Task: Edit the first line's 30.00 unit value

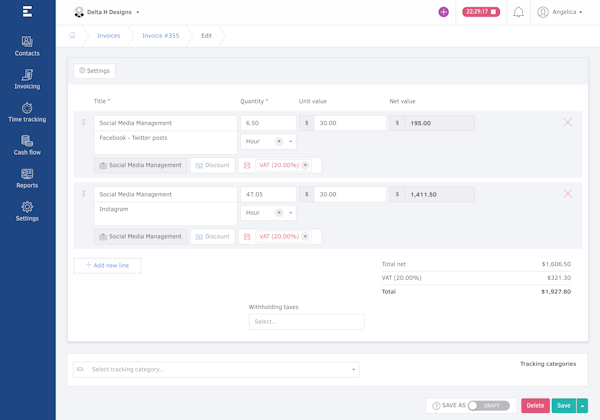Action: 350,123
